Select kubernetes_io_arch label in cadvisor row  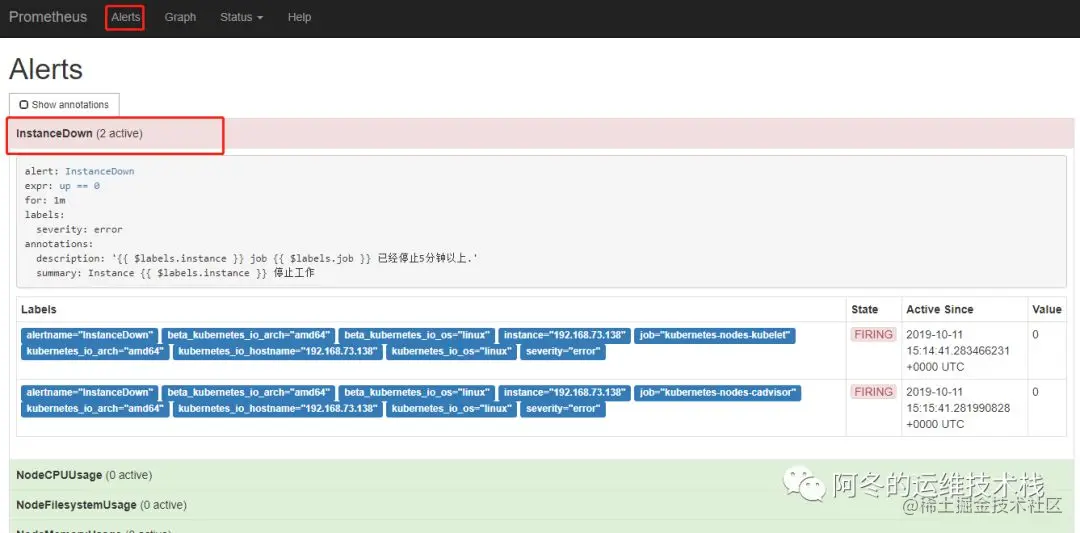tap(95, 409)
